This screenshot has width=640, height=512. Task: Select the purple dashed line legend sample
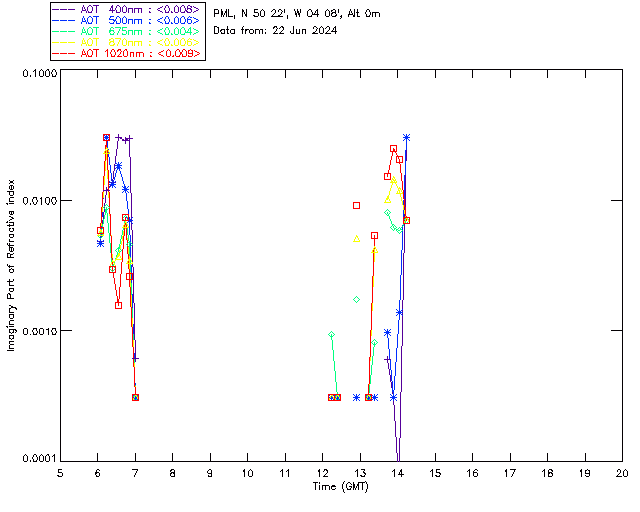[64, 9]
